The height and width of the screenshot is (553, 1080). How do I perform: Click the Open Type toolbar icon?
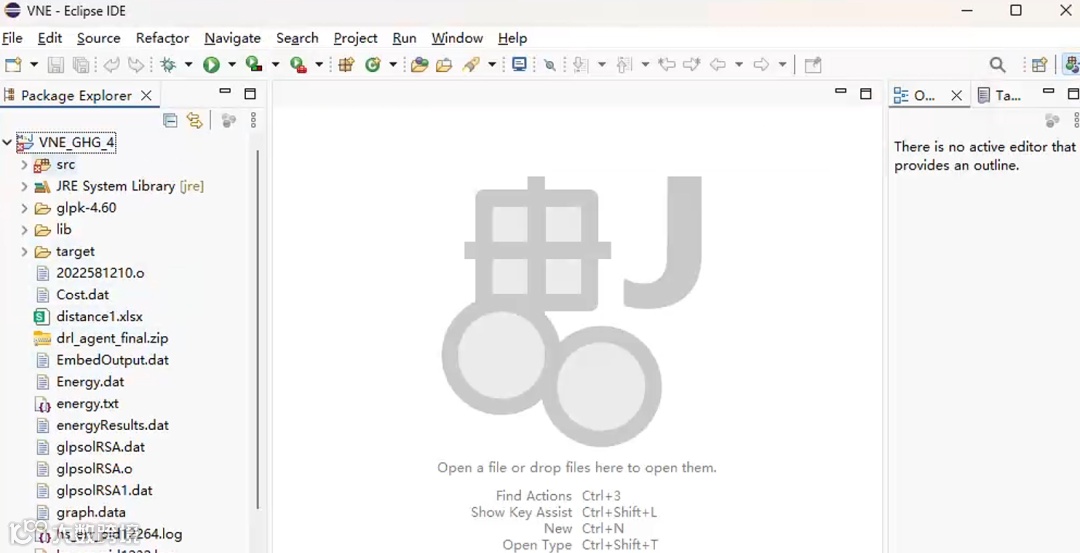[x=419, y=65]
